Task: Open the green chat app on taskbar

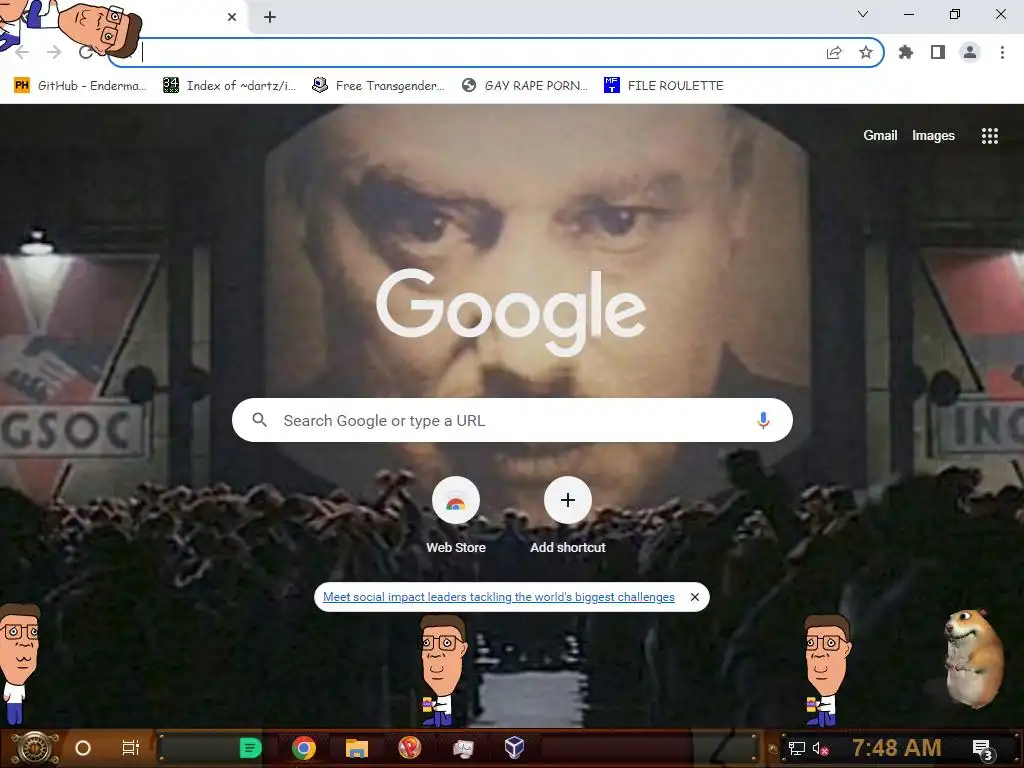Action: (x=250, y=748)
